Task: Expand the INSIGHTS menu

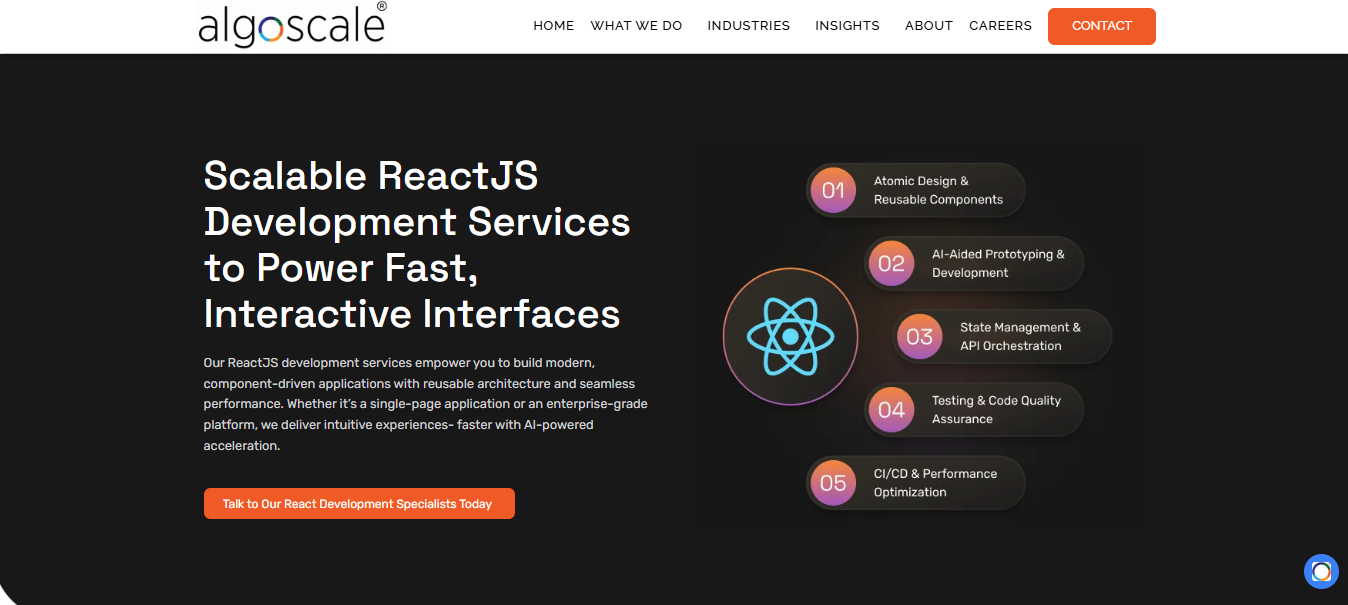Action: (x=847, y=26)
